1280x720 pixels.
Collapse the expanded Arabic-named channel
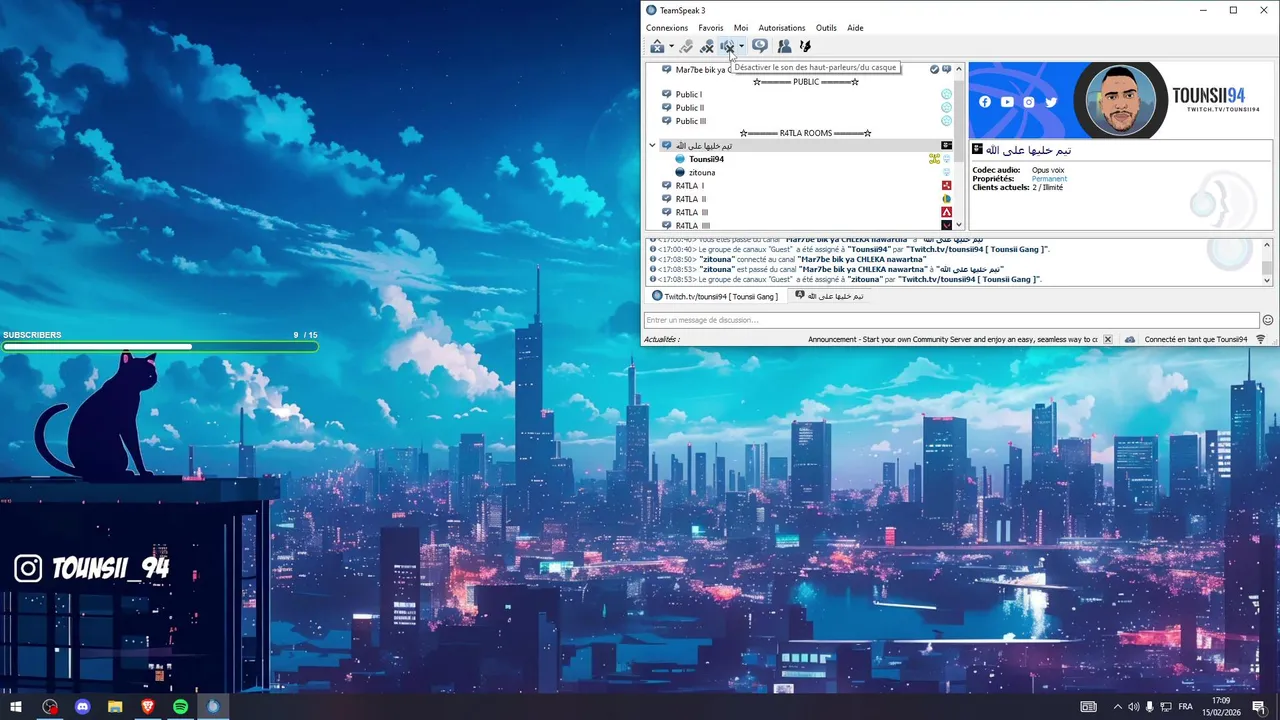[652, 146]
